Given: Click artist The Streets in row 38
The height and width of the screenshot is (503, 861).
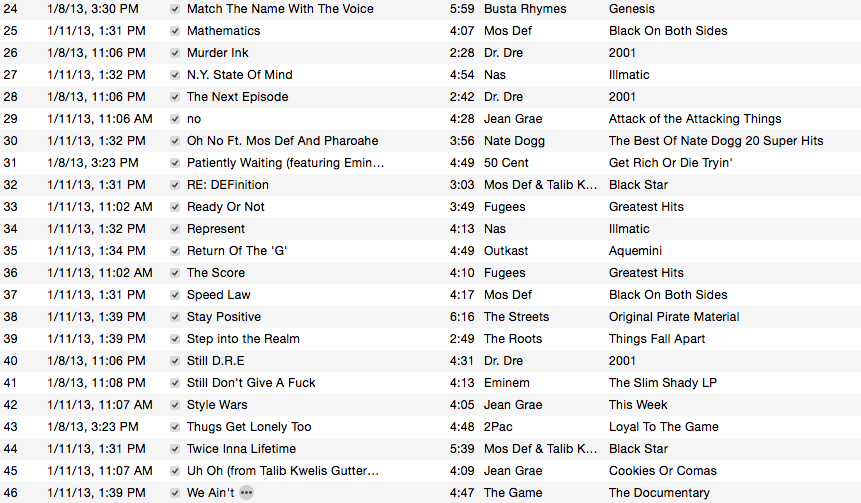Looking at the screenshot, I should pyautogui.click(x=516, y=317).
